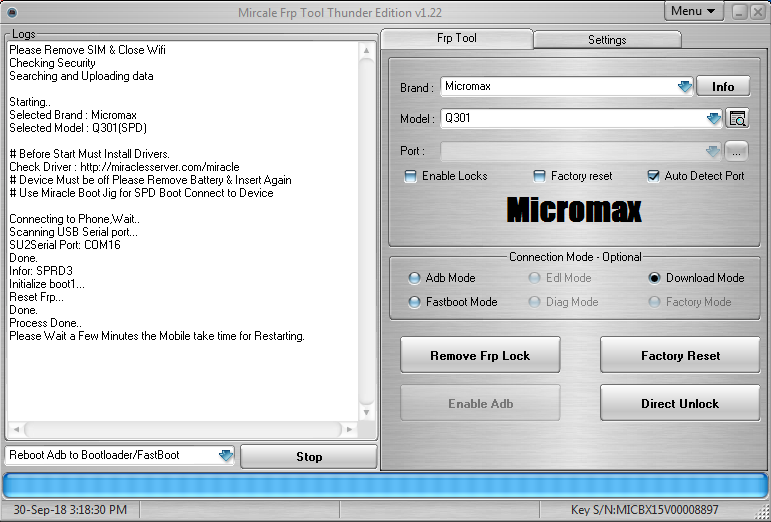Viewport: 771px width, 522px height.
Task: Click logs horizontal scrollbar track
Action: [x=182, y=429]
